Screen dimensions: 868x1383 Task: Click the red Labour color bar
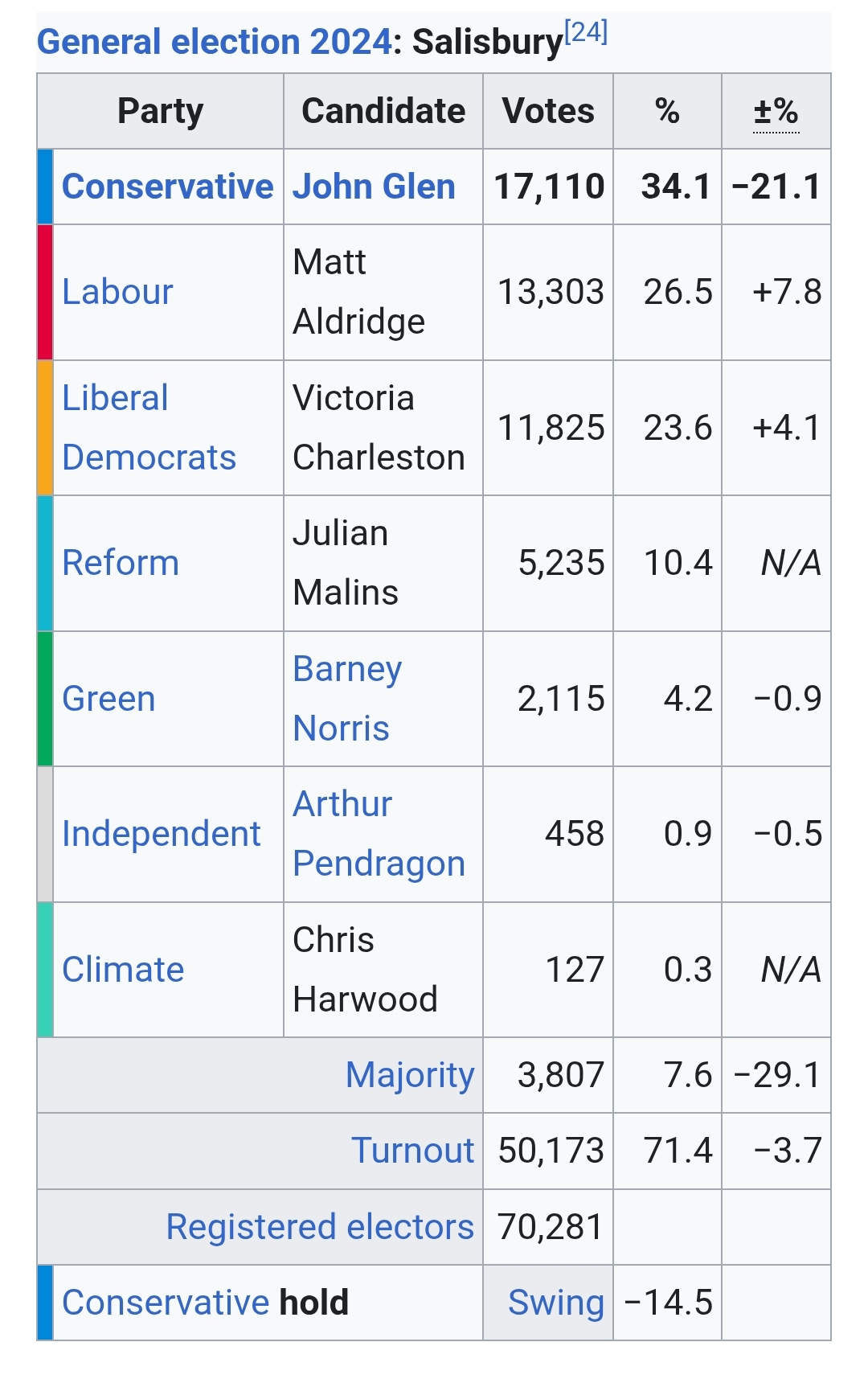(x=45, y=292)
